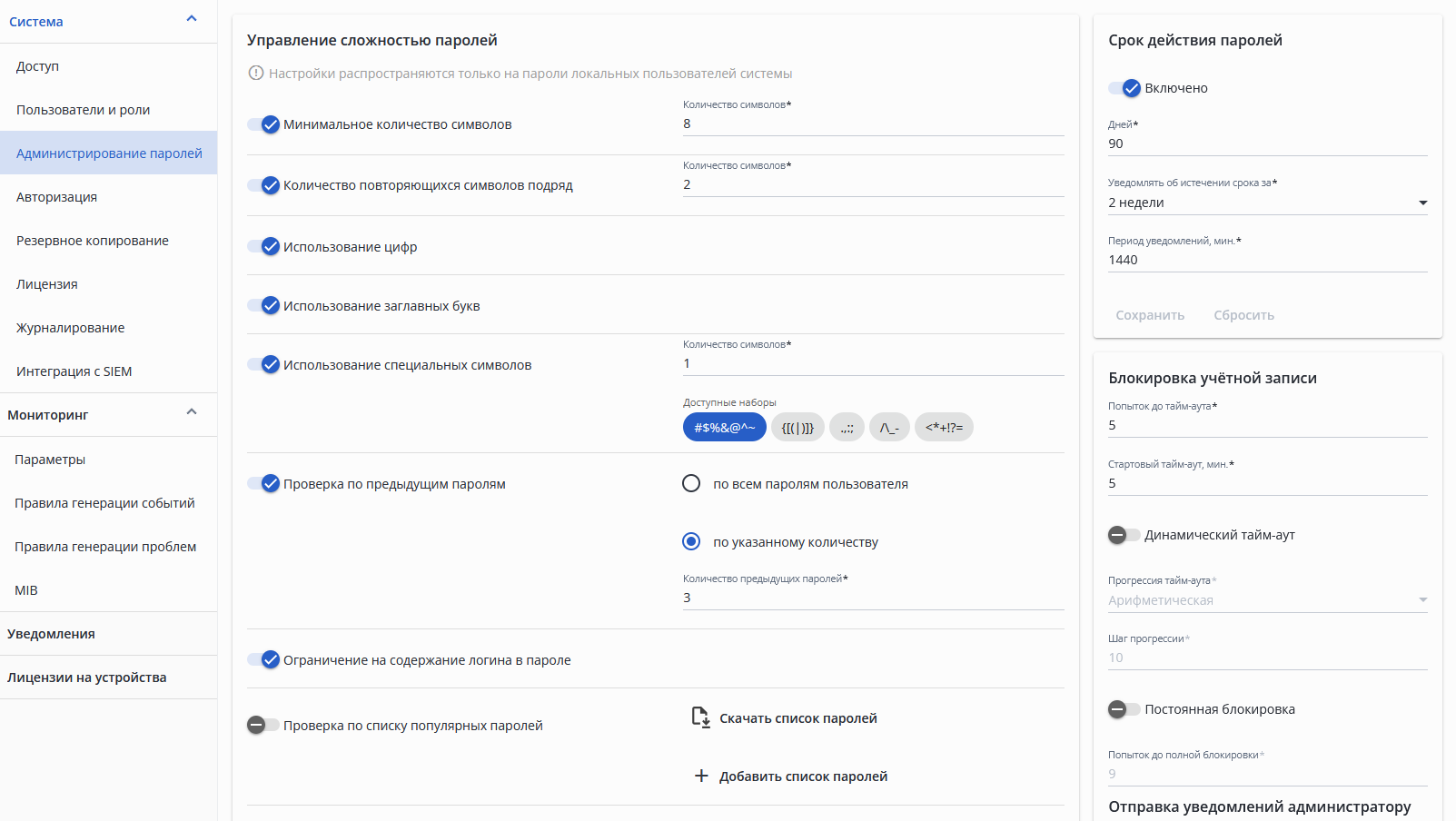Click the Сохранить button
This screenshot has height=821, width=1456.
1150,315
